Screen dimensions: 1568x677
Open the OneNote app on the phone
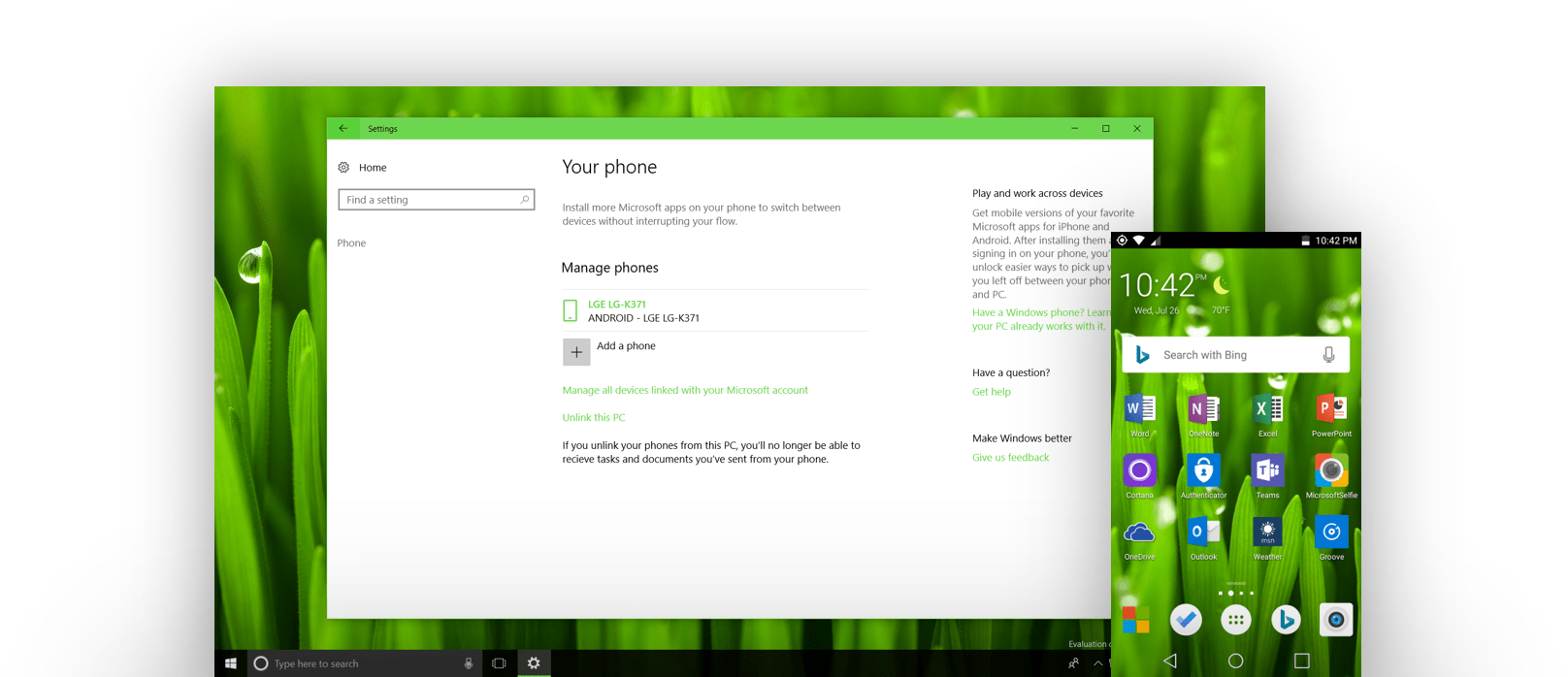click(1204, 409)
